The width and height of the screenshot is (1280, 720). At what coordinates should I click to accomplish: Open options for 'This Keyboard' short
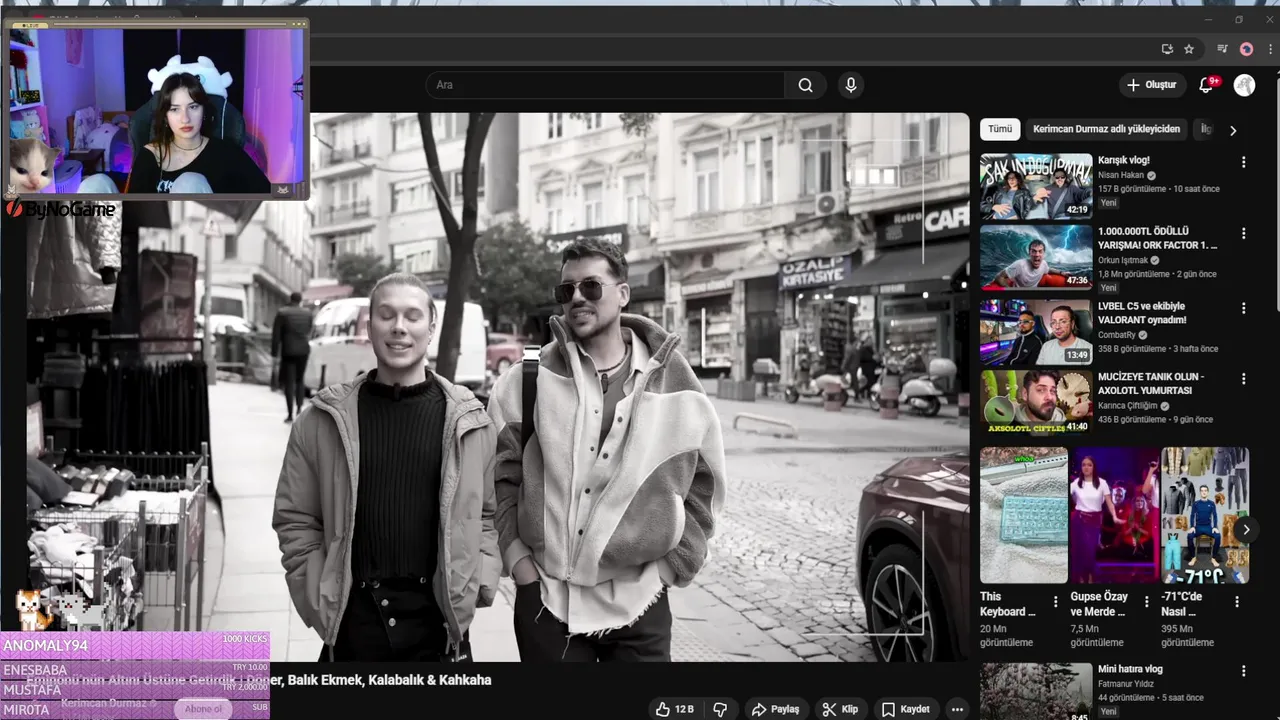point(1055,602)
